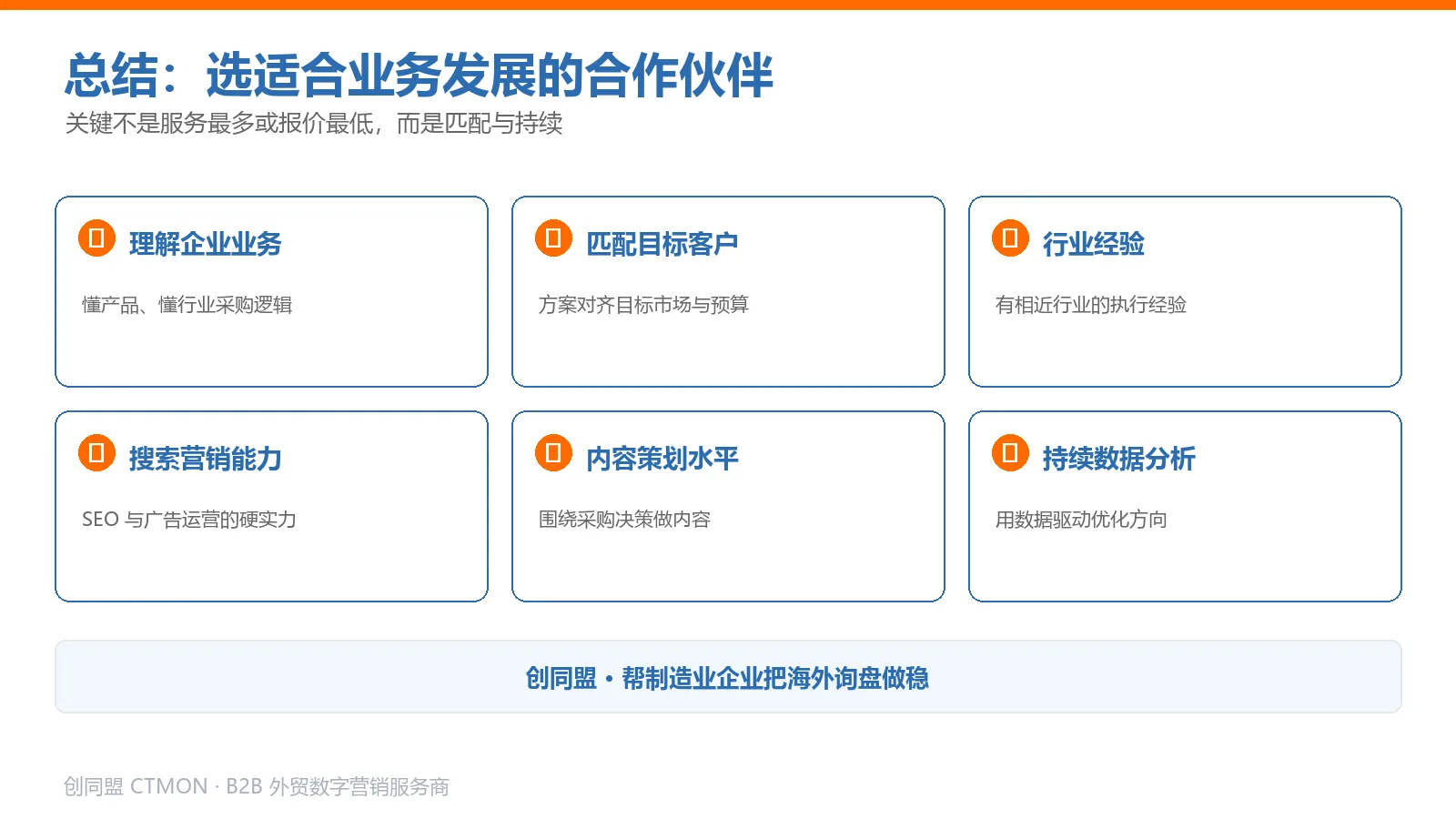Click the orange icon beside 行业经验

pos(1010,238)
